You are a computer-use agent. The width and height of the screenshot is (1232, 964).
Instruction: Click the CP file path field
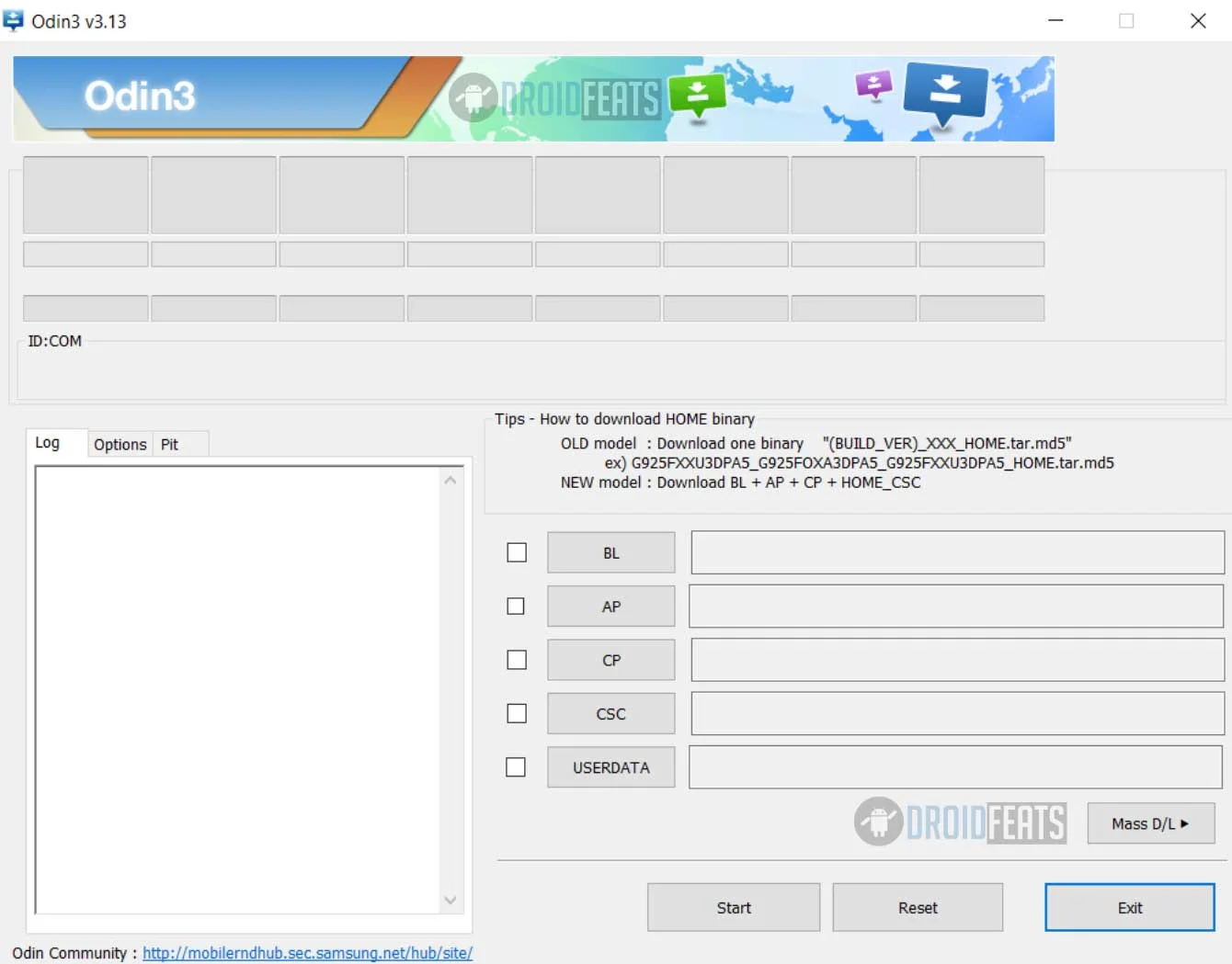pos(957,660)
